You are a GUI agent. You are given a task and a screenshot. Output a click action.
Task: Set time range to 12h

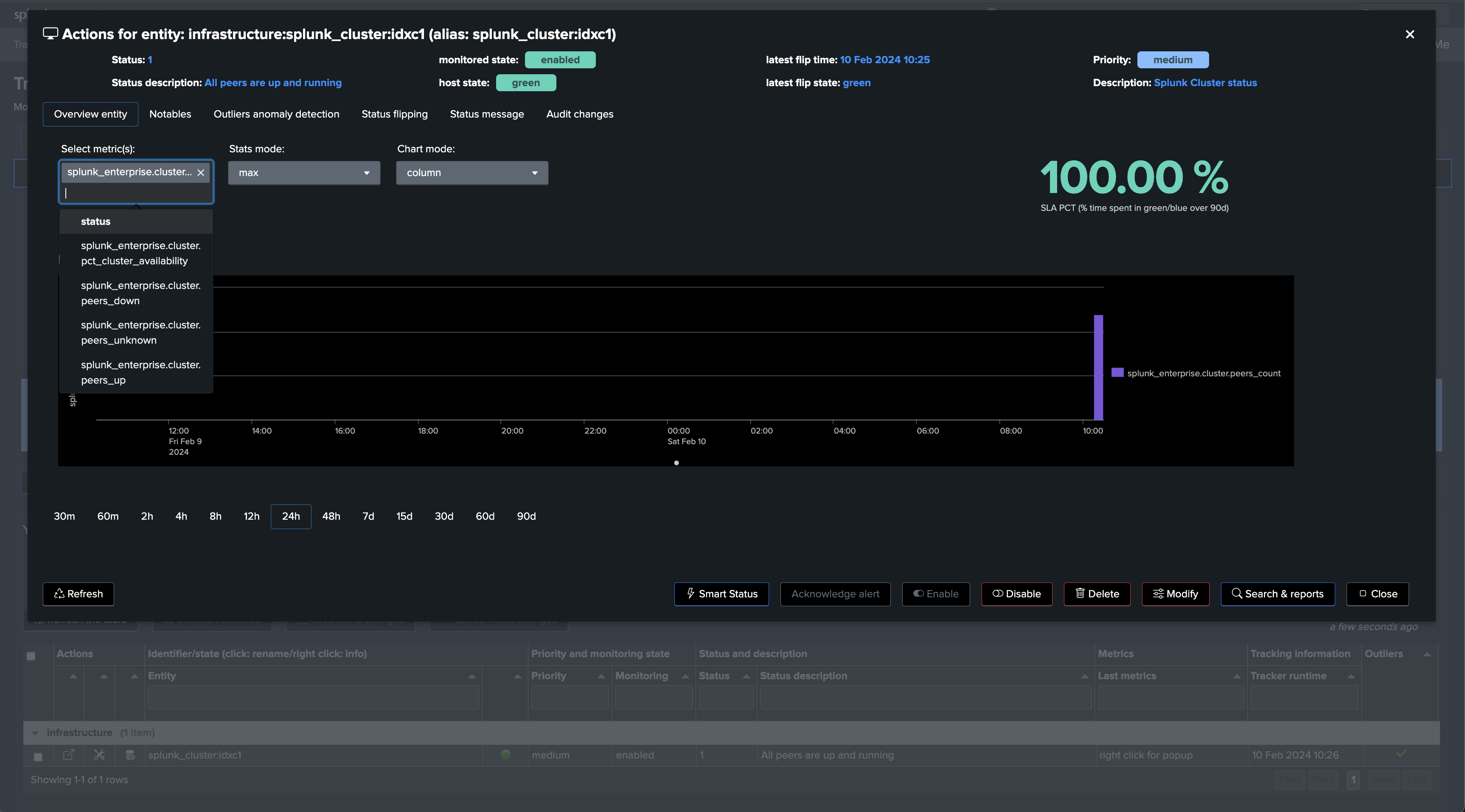[x=251, y=516]
